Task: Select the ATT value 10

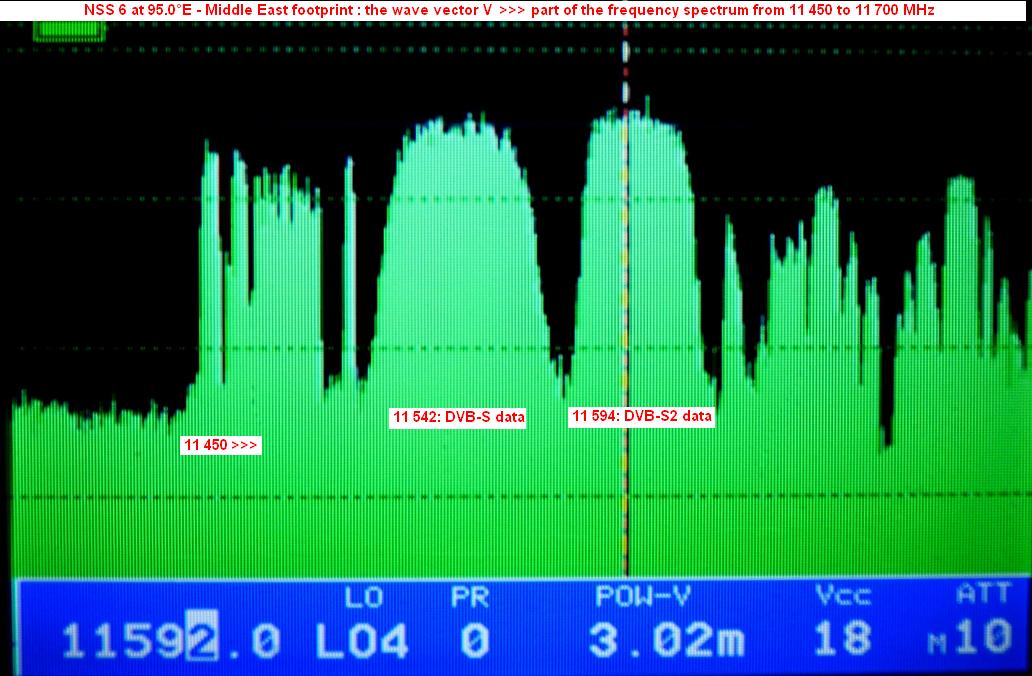Action: (x=987, y=640)
